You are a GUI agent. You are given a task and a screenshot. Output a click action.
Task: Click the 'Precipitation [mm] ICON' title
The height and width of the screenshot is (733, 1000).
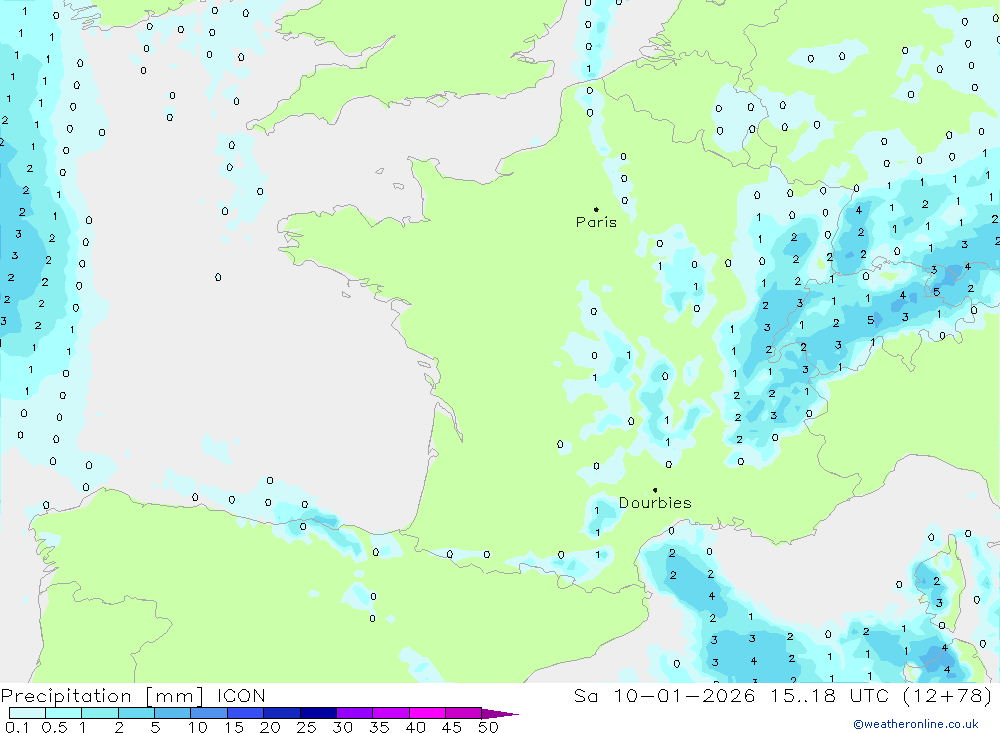click(133, 695)
